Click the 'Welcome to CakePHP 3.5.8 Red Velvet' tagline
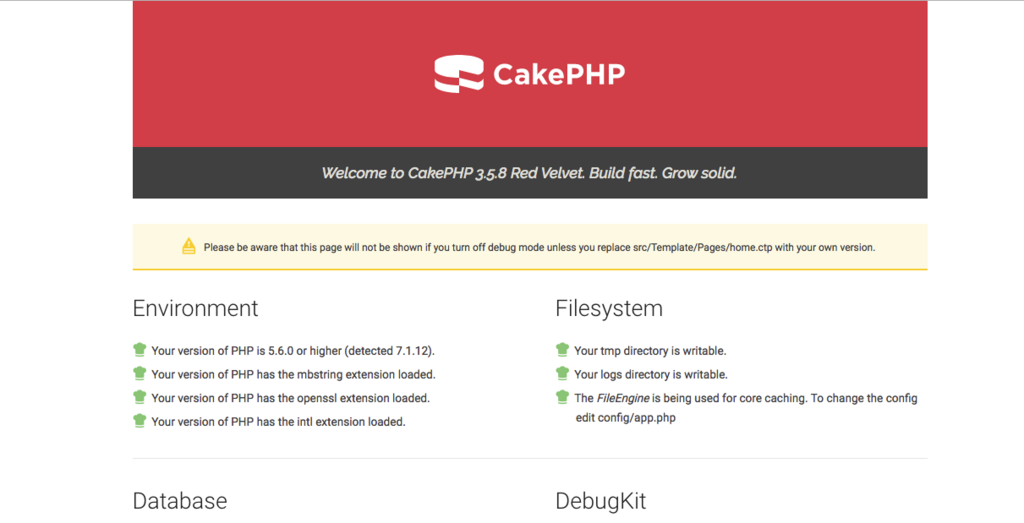1024x523 pixels. tap(530, 173)
